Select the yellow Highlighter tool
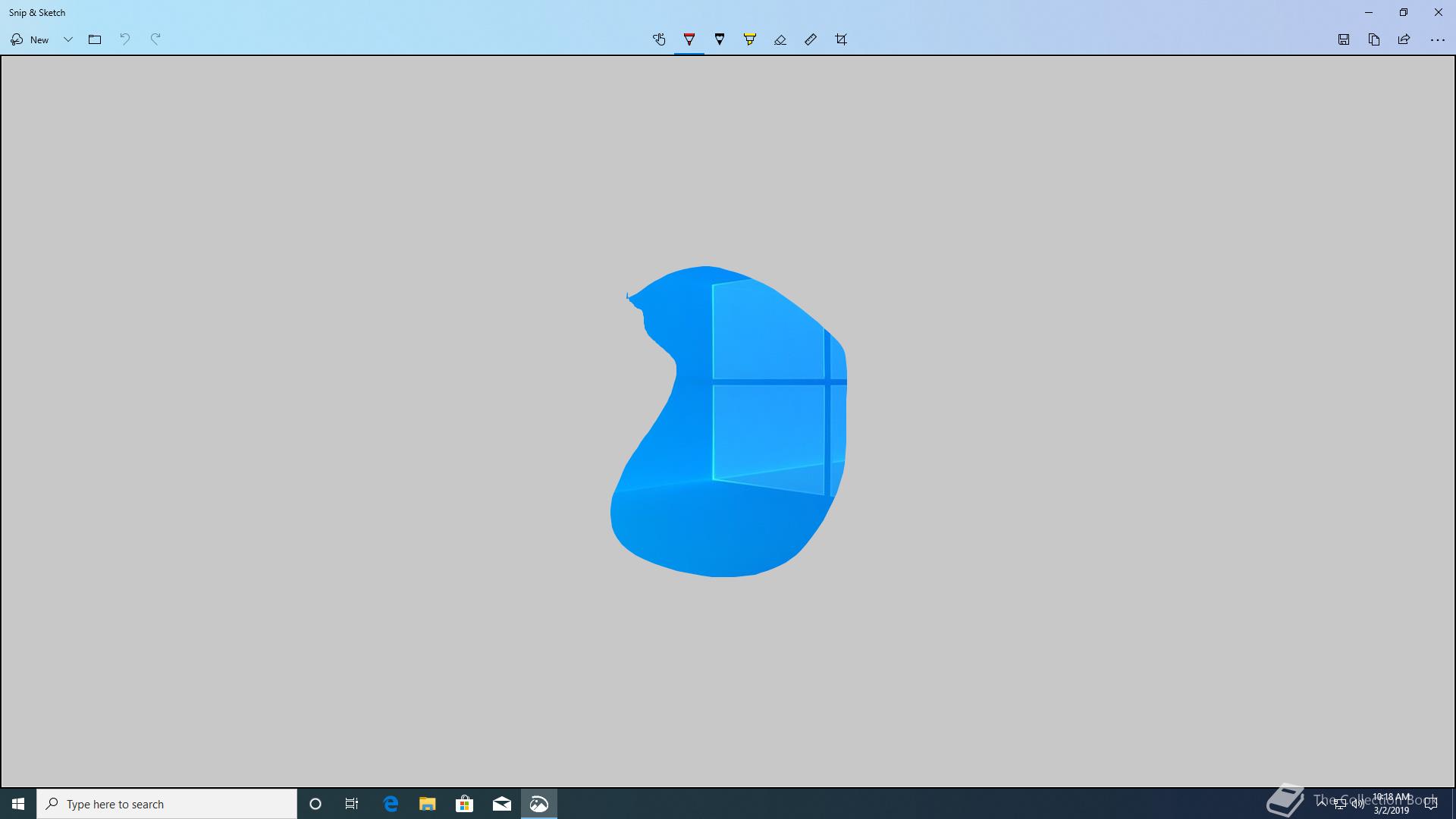1456x819 pixels. 750,39
